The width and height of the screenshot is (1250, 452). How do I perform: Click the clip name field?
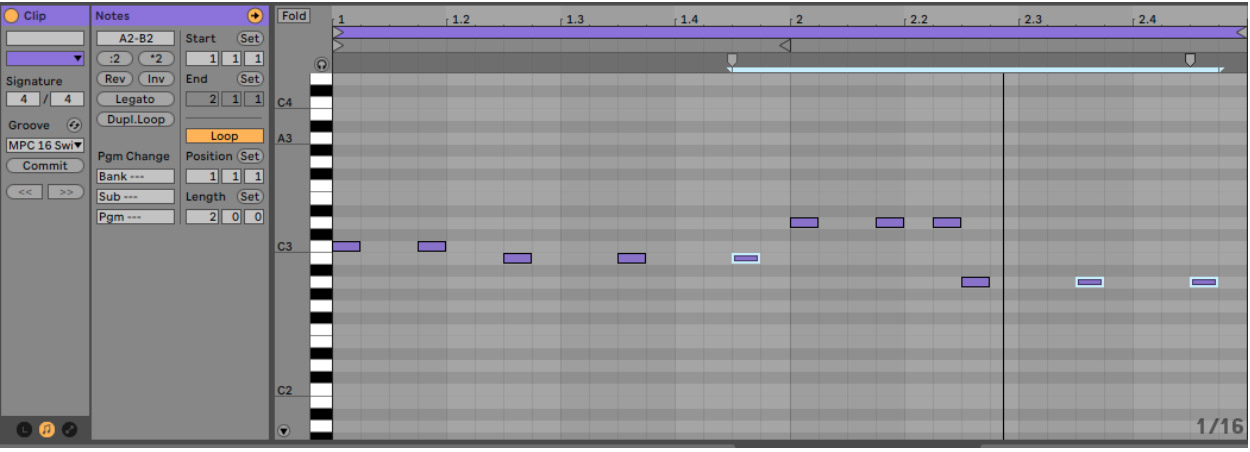pyautogui.click(x=45, y=38)
